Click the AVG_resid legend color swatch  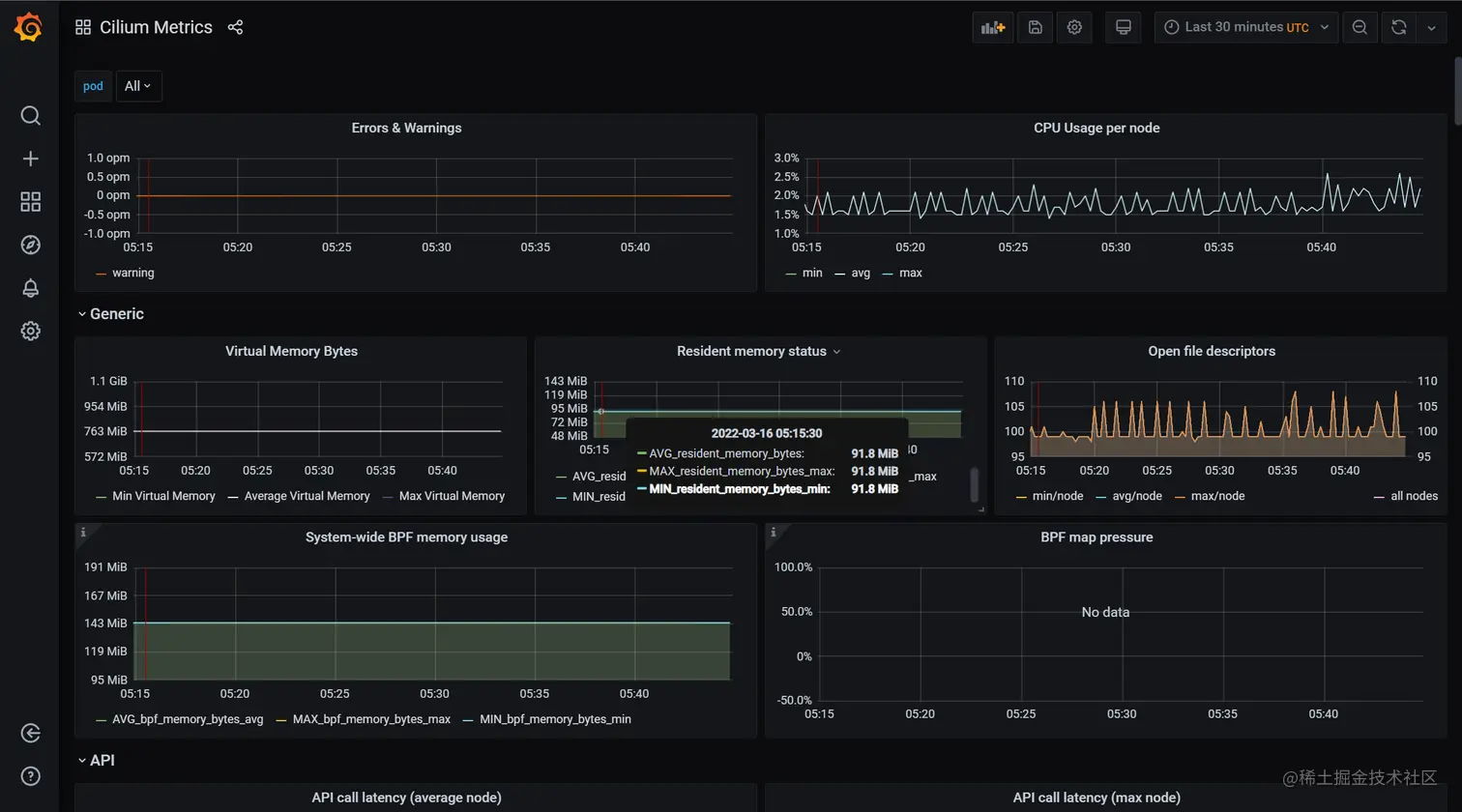click(562, 477)
